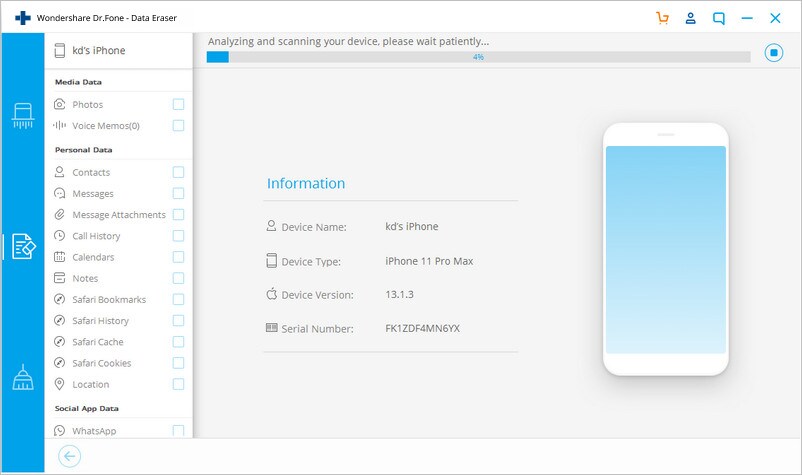This screenshot has height=475, width=802.
Task: Click the iPhone preview image
Action: click(665, 249)
